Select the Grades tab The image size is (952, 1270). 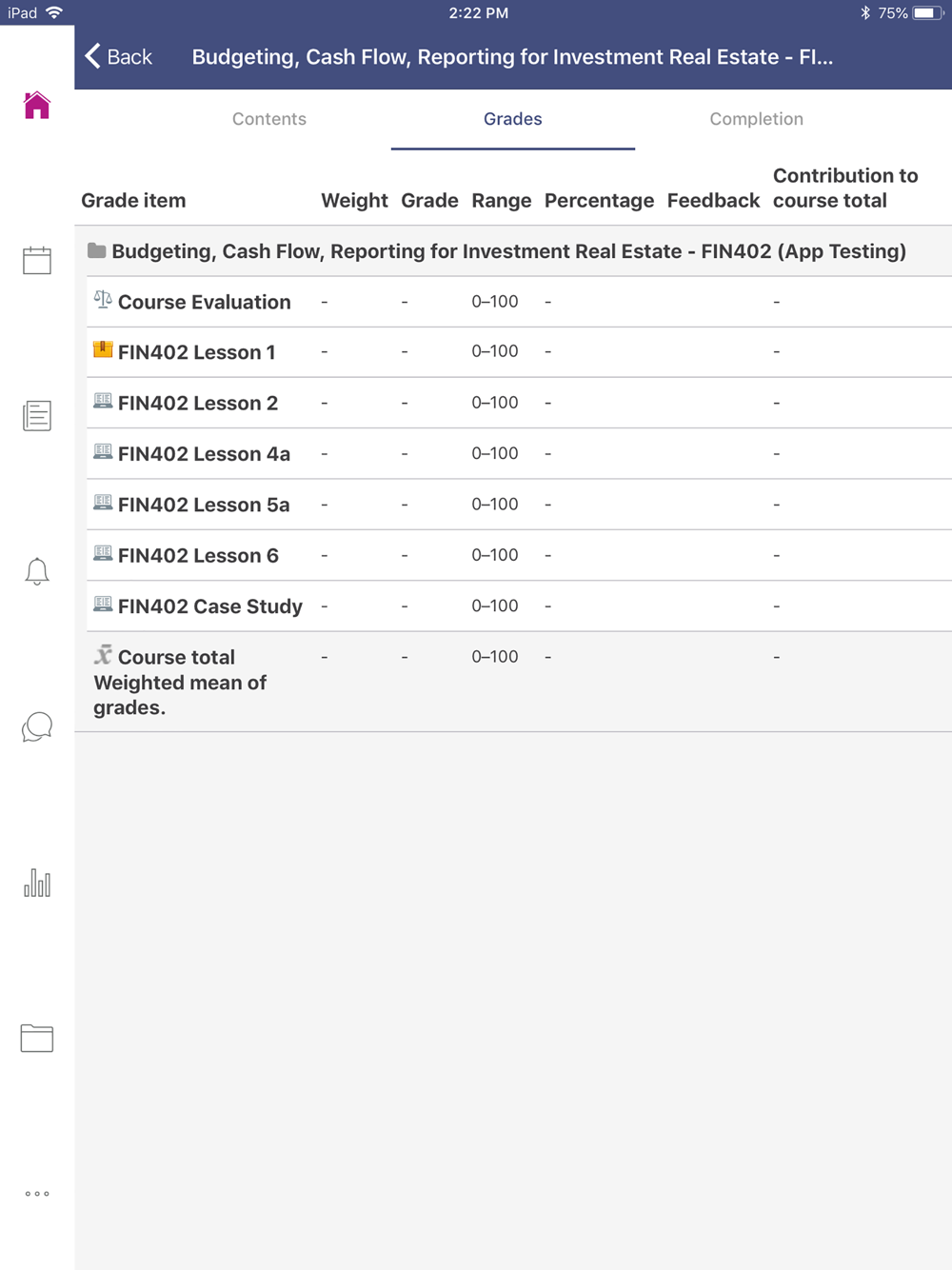513,119
